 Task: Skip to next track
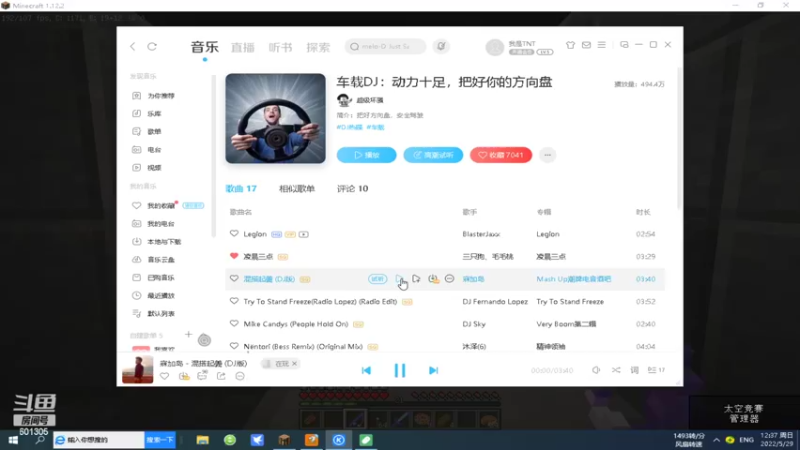point(433,370)
